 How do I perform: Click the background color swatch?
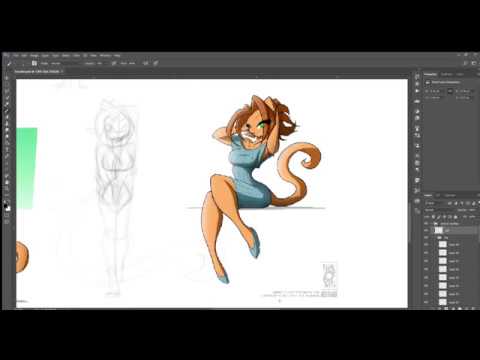[x=8, y=209]
